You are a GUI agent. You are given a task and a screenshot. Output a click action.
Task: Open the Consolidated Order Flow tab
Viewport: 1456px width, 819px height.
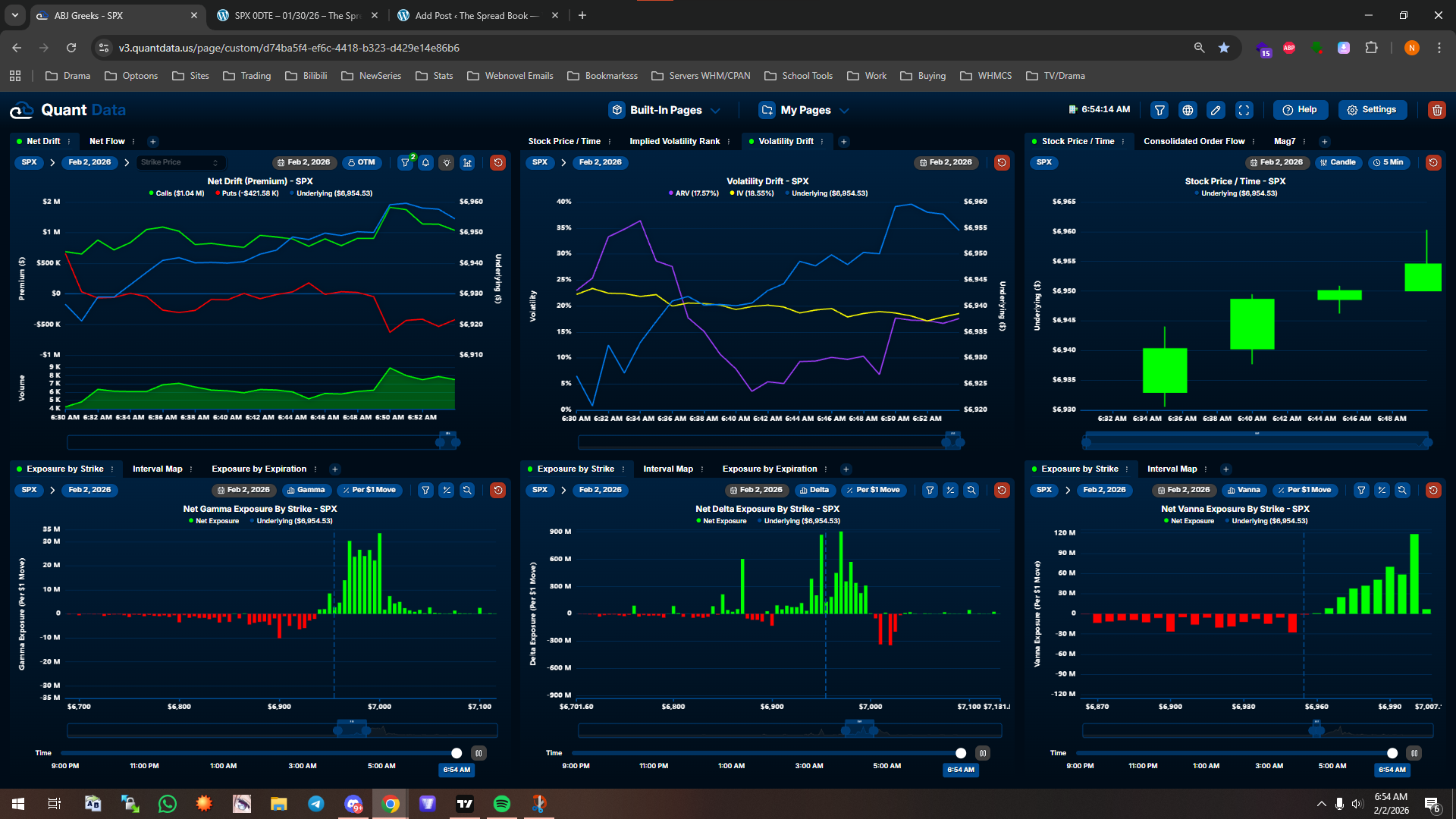(x=1194, y=141)
